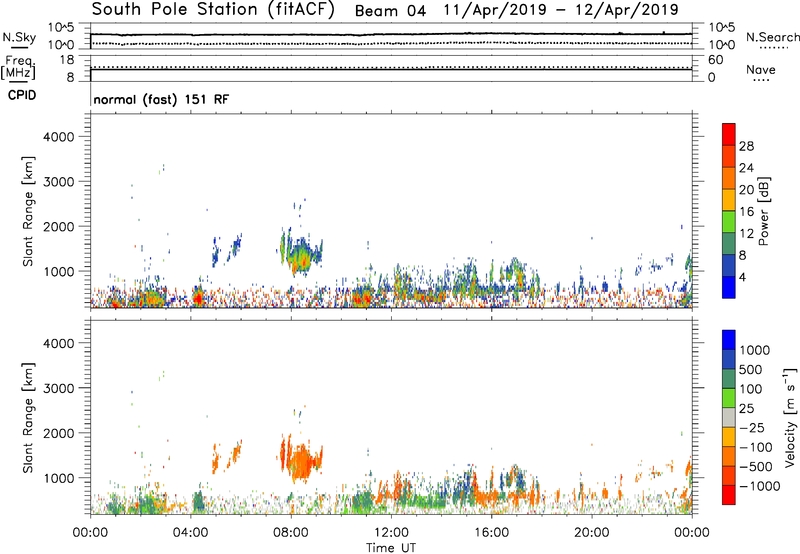The image size is (800, 554).
Task: Select the "Beam 04" label
Action: click(390, 11)
